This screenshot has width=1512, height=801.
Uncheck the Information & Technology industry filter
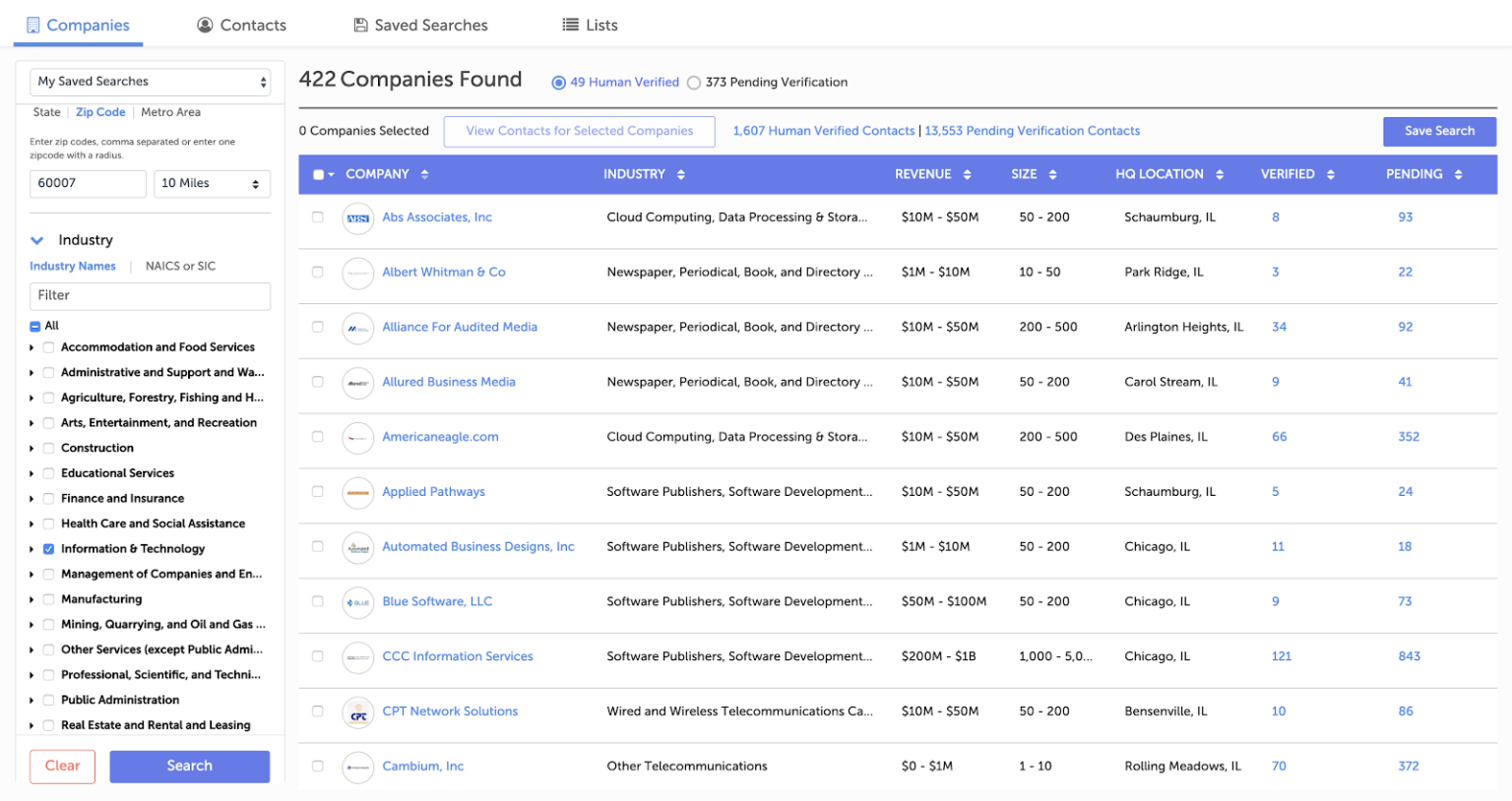tap(48, 549)
